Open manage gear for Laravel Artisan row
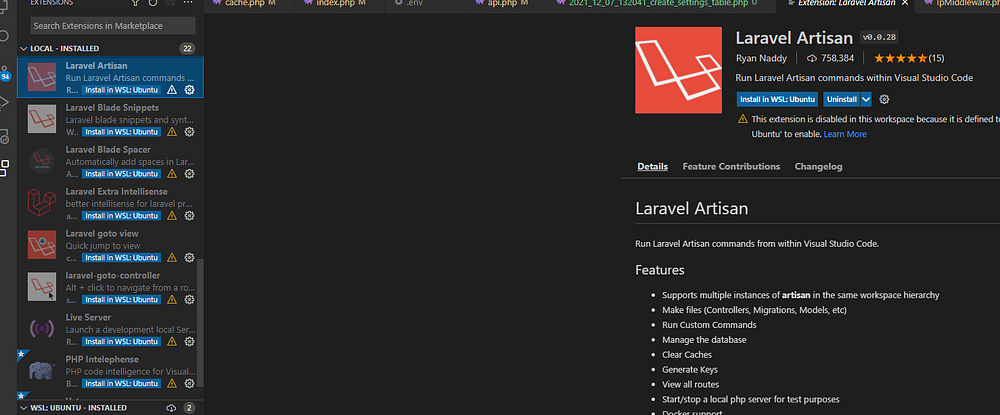Viewport: 1000px width, 415px height. [189, 90]
